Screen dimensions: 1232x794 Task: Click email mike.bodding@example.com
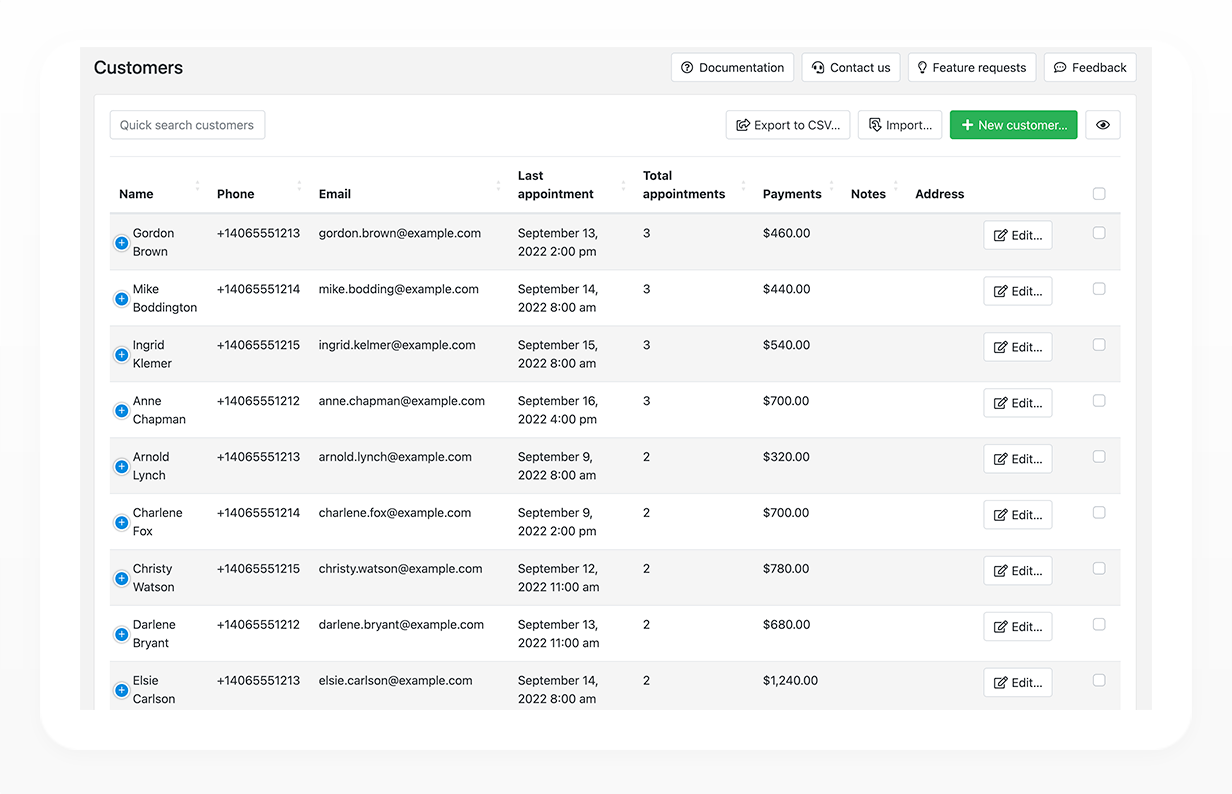point(399,289)
